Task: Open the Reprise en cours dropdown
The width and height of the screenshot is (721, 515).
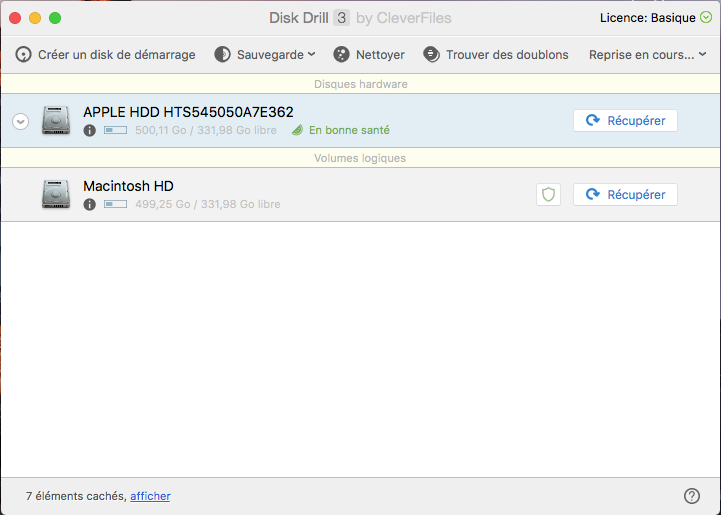Action: [647, 55]
